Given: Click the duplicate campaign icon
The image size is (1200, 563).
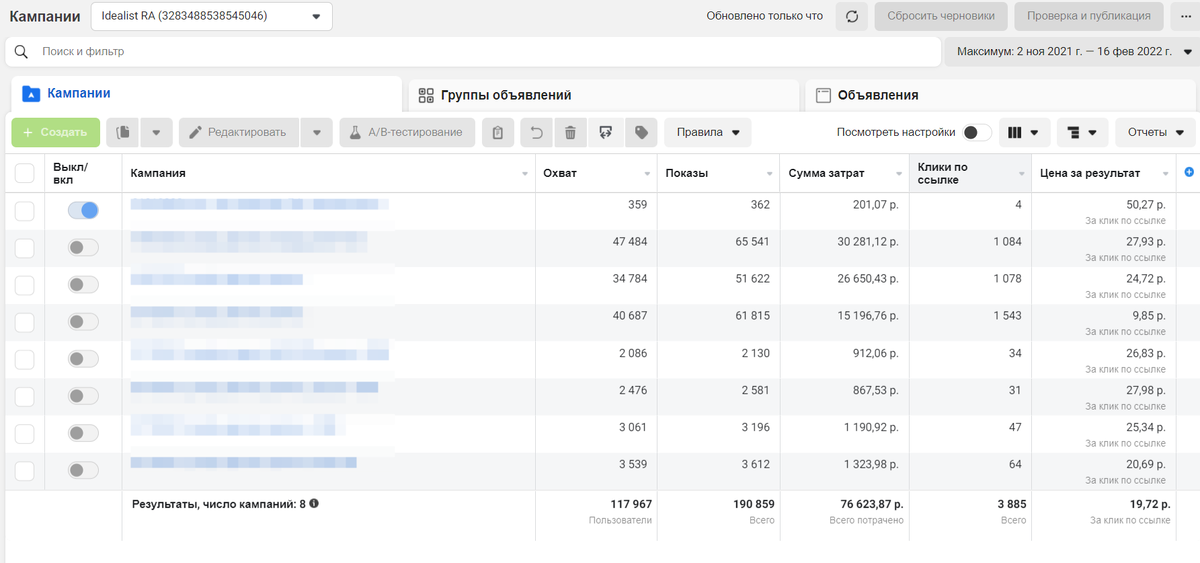Looking at the screenshot, I should tap(124, 132).
